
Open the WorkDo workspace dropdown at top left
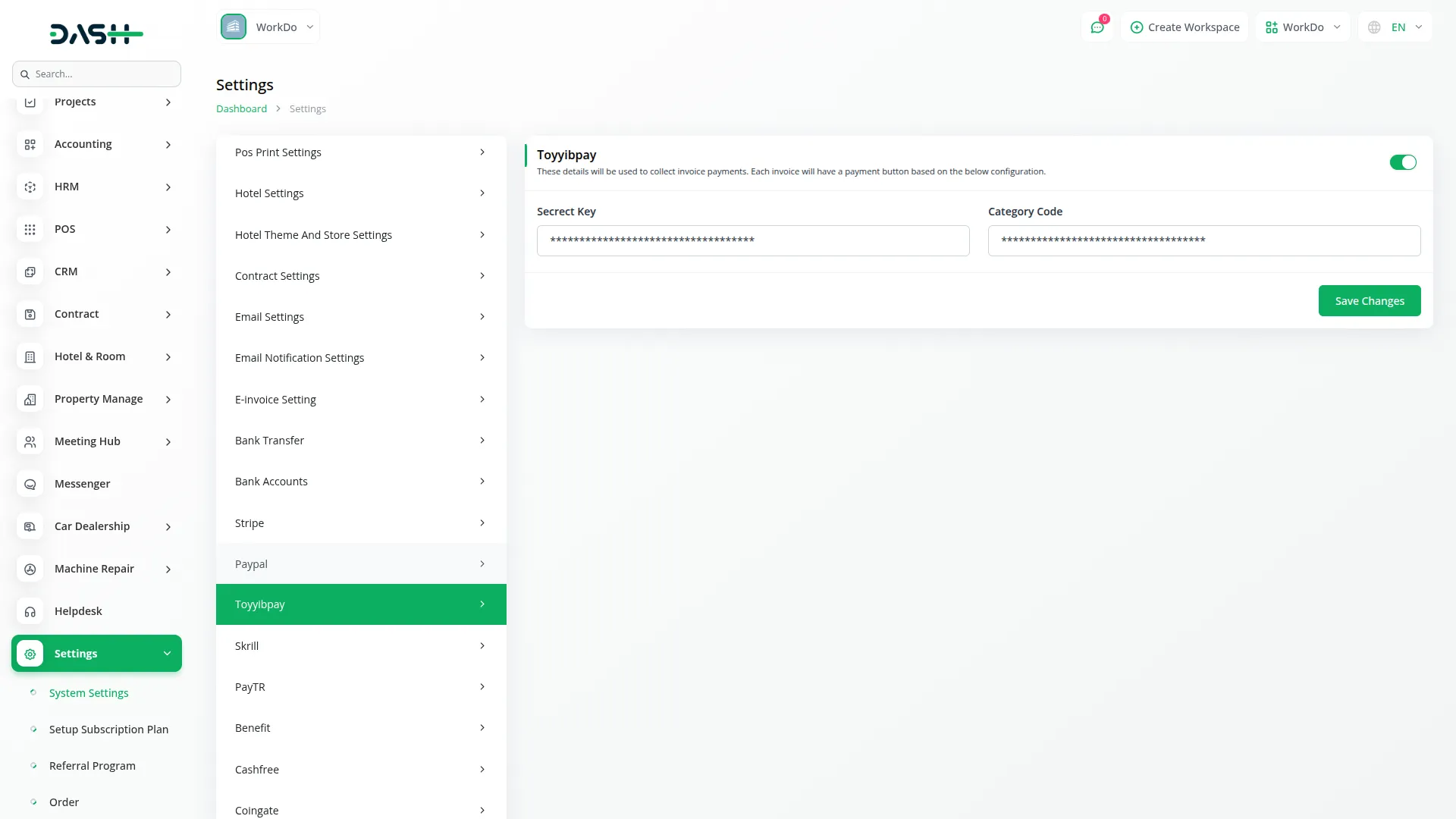click(268, 27)
